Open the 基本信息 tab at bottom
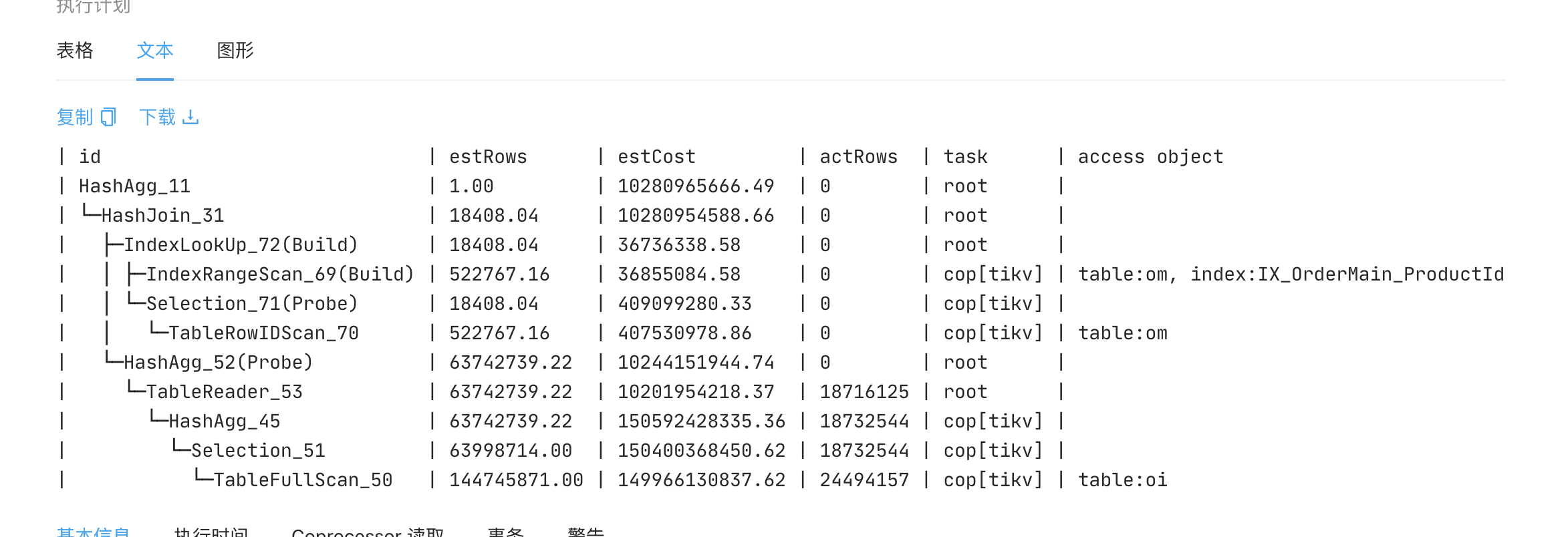Image resolution: width=1568 pixels, height=537 pixels. [x=93, y=532]
